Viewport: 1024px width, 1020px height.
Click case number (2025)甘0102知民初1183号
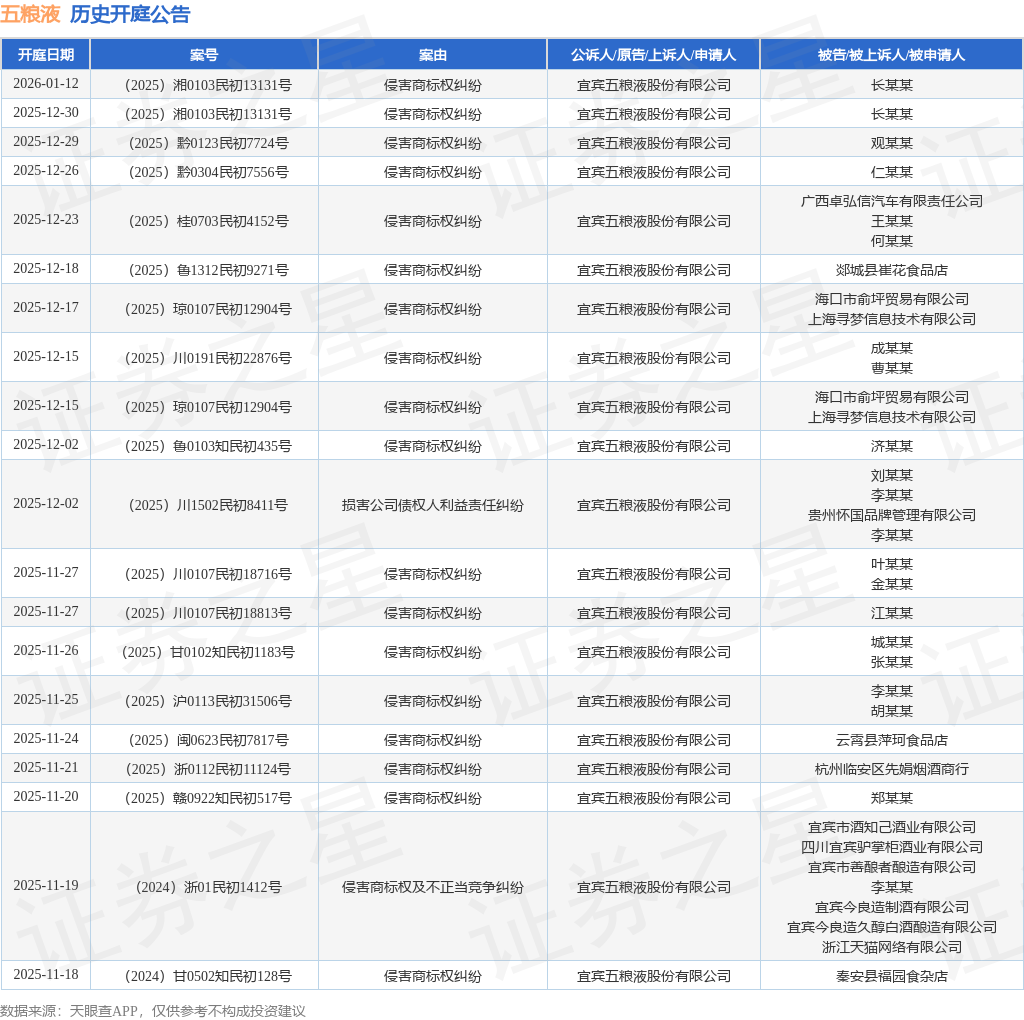208,652
